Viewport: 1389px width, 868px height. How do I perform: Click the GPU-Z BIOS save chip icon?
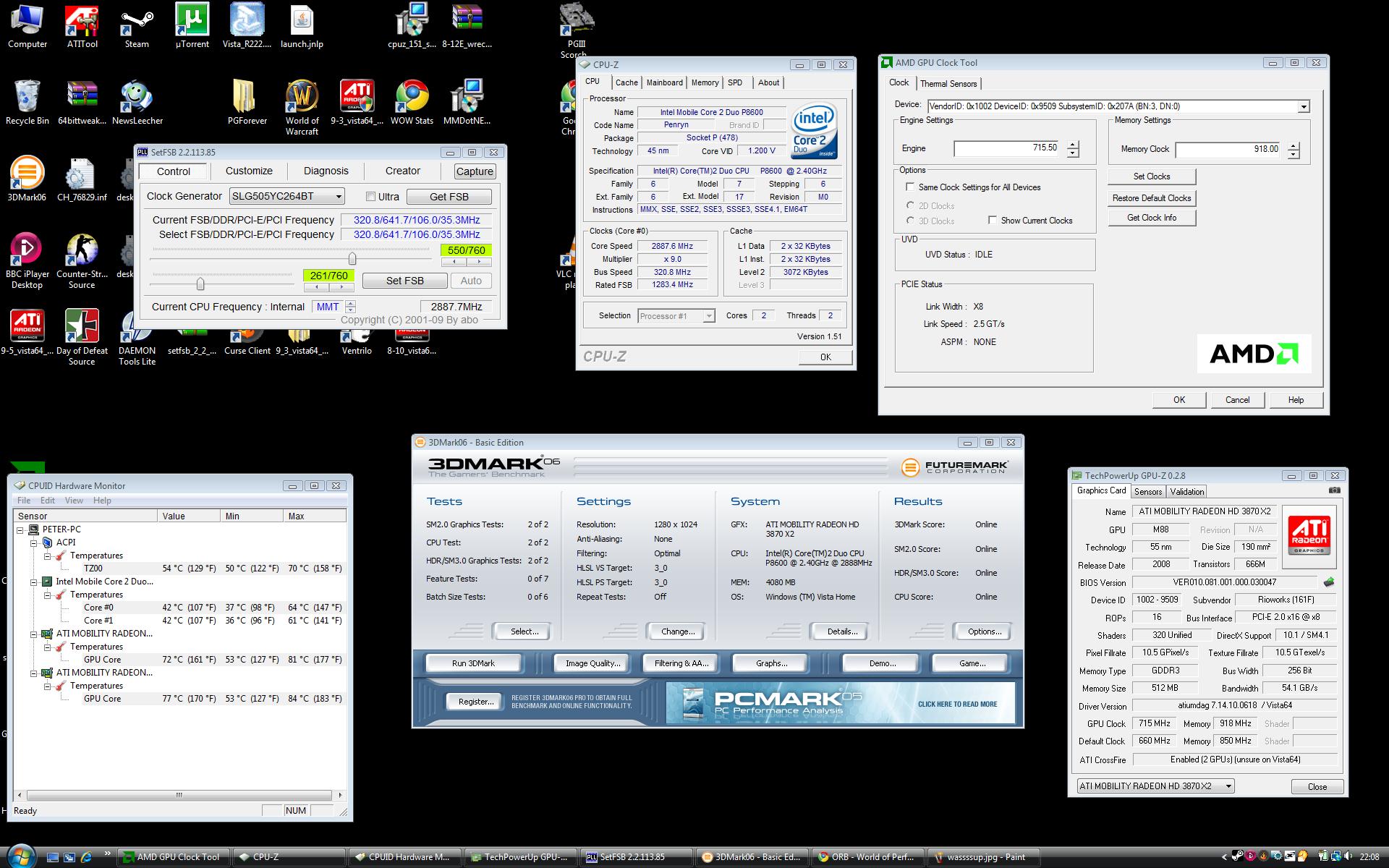coord(1329,582)
